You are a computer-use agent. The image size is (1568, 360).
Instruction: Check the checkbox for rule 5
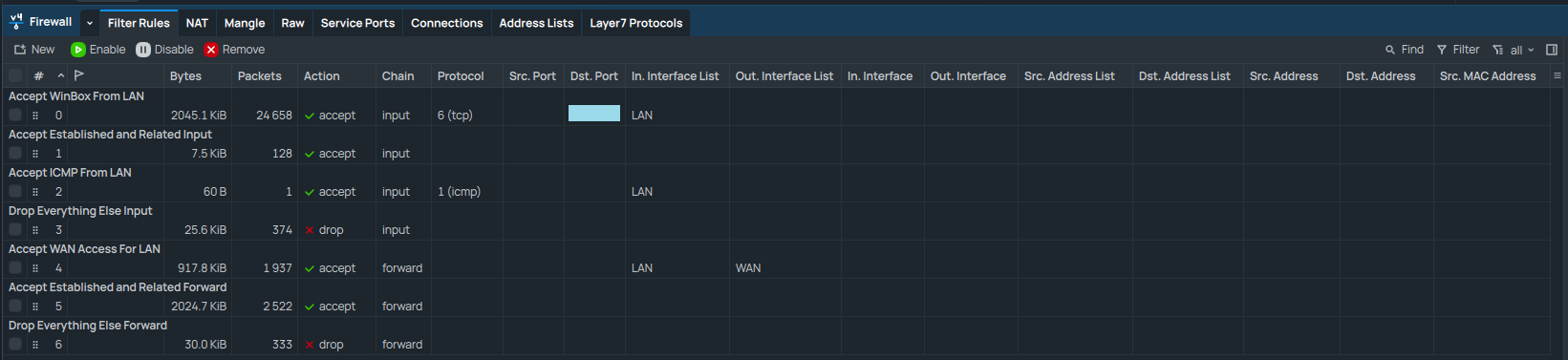coord(15,306)
